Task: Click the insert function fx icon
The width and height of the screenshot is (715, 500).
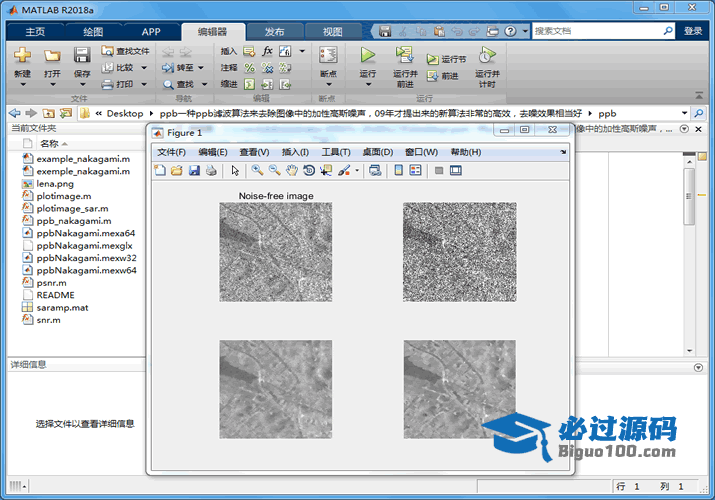Action: pyautogui.click(x=267, y=51)
